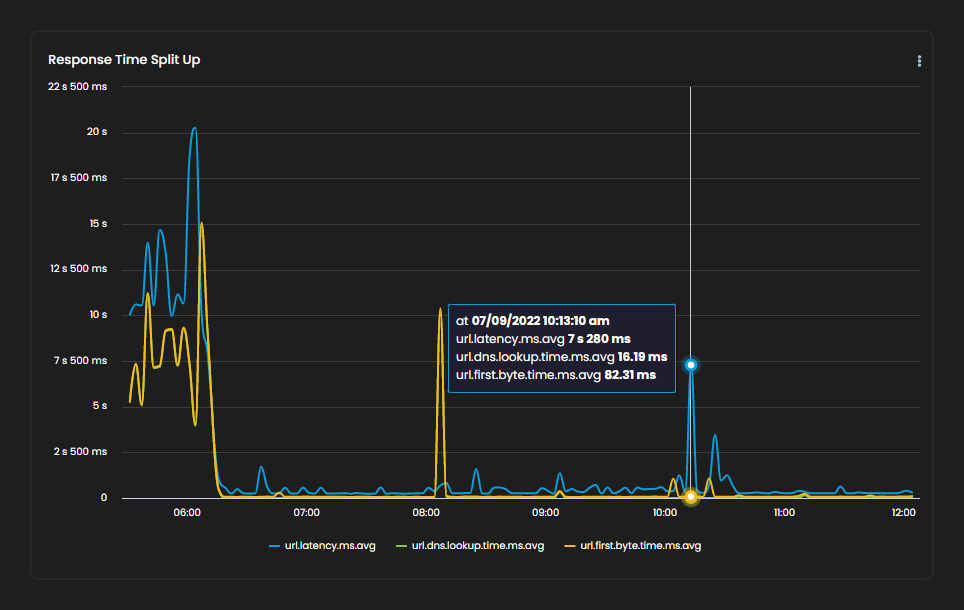964x610 pixels.
Task: Click the 06:00 x-axis label
Action: coord(187,512)
